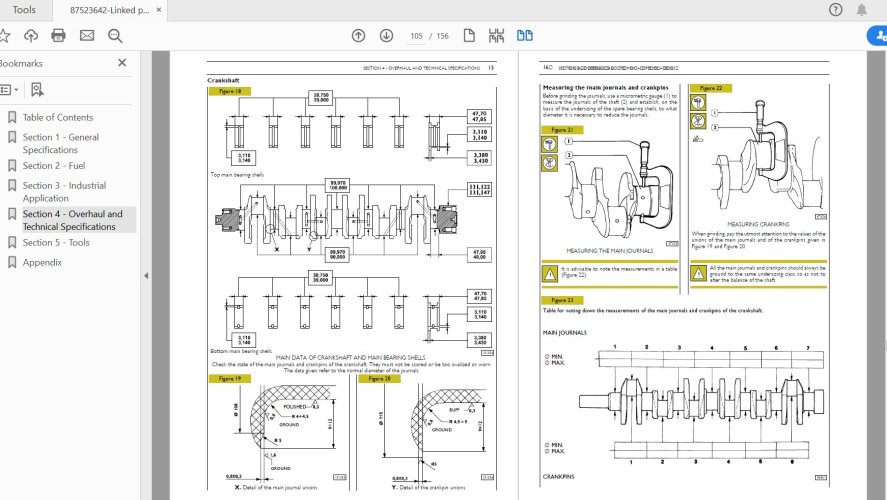
Task: Toggle the fit-page single view button
Action: pos(468,36)
